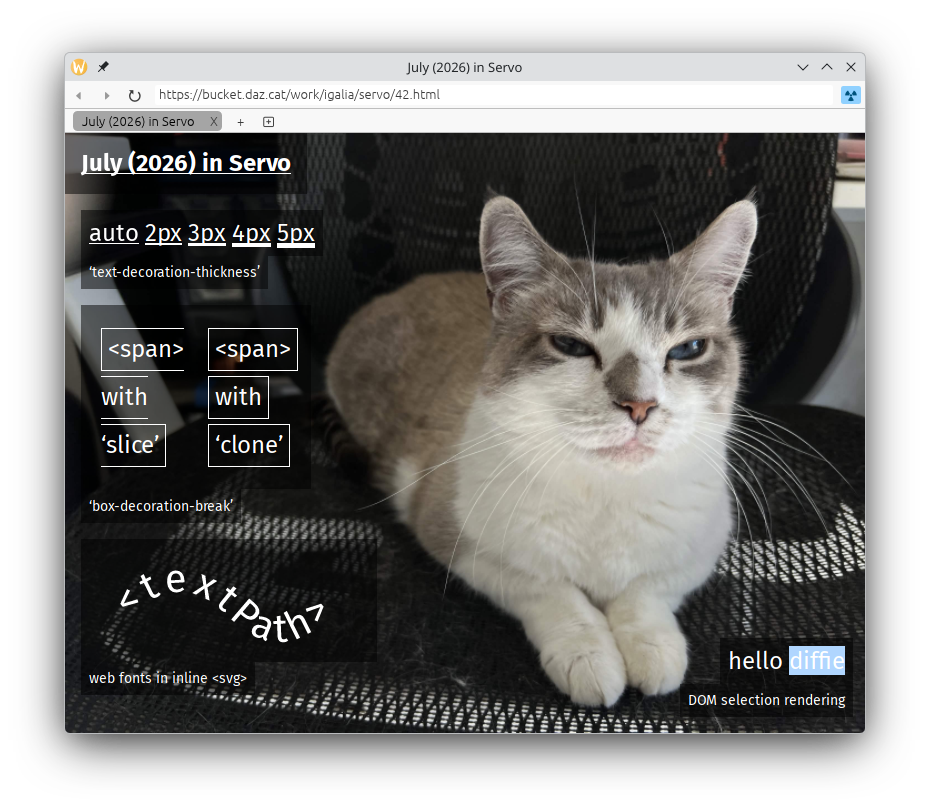The height and width of the screenshot is (810, 930).
Task: Click the 'text-decoration-thickness' caption
Action: point(174,272)
